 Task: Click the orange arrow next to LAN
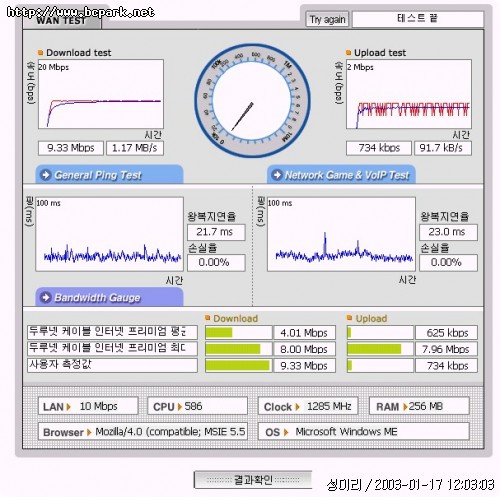click(69, 407)
